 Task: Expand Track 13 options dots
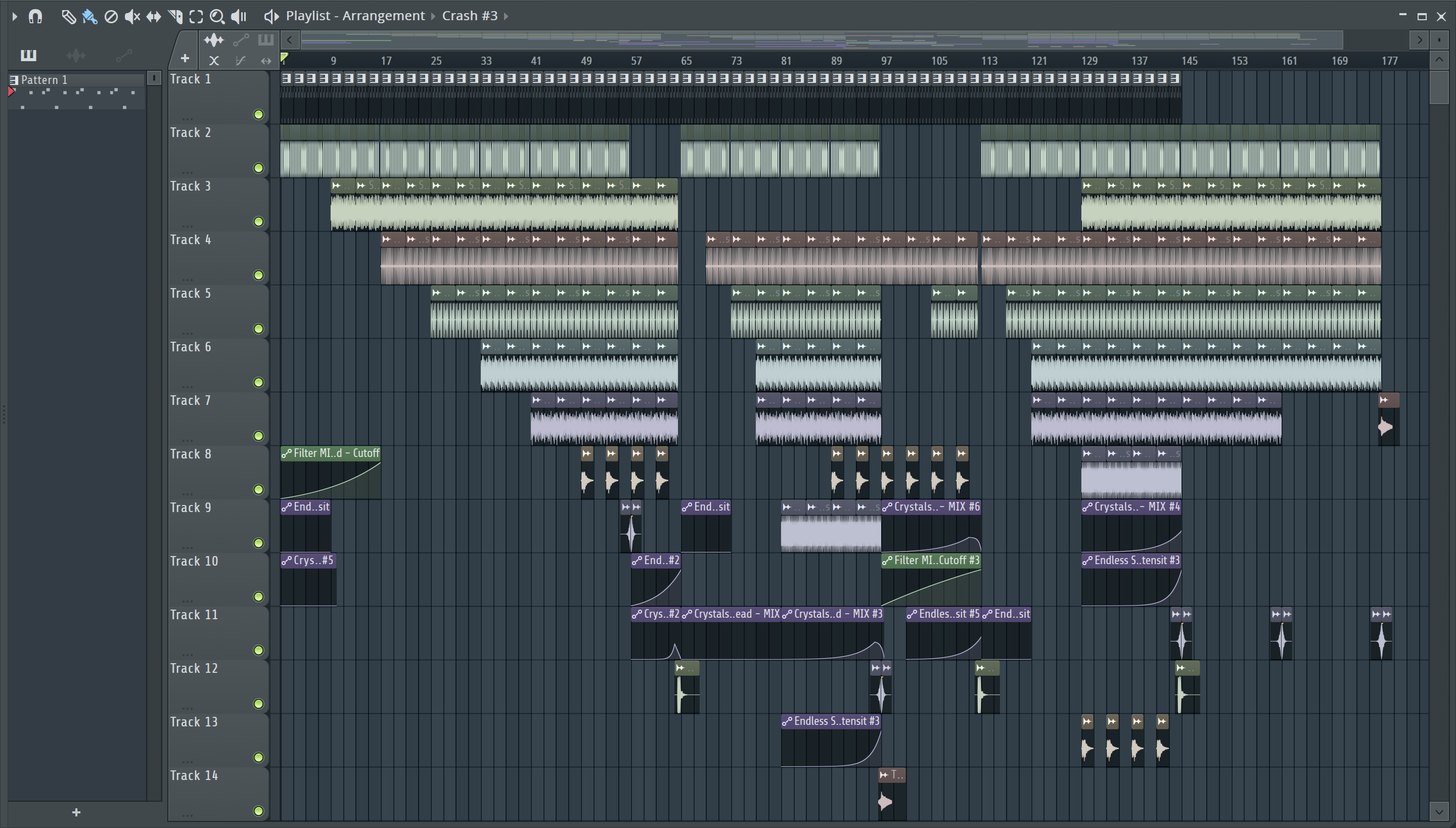[x=187, y=761]
